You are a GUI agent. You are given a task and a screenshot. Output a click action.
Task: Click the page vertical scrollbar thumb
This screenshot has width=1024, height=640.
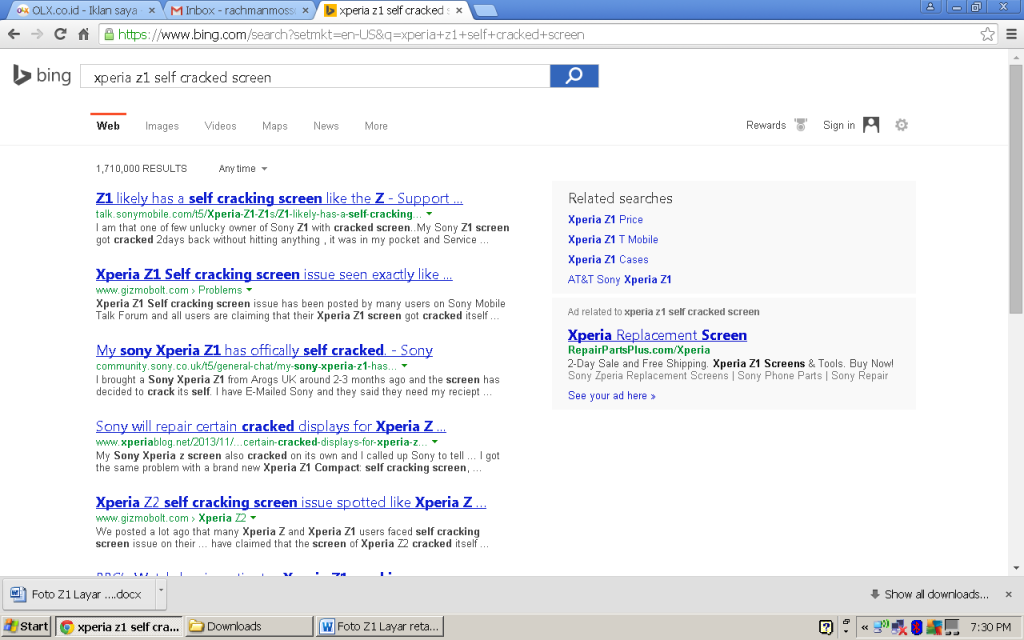click(1016, 189)
